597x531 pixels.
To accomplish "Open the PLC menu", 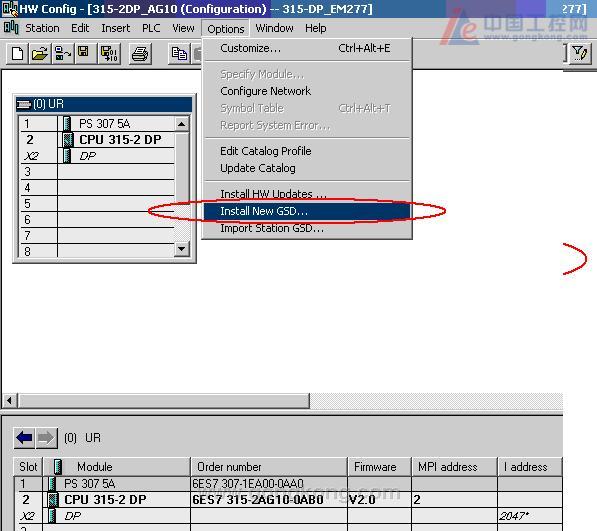I will (151, 28).
